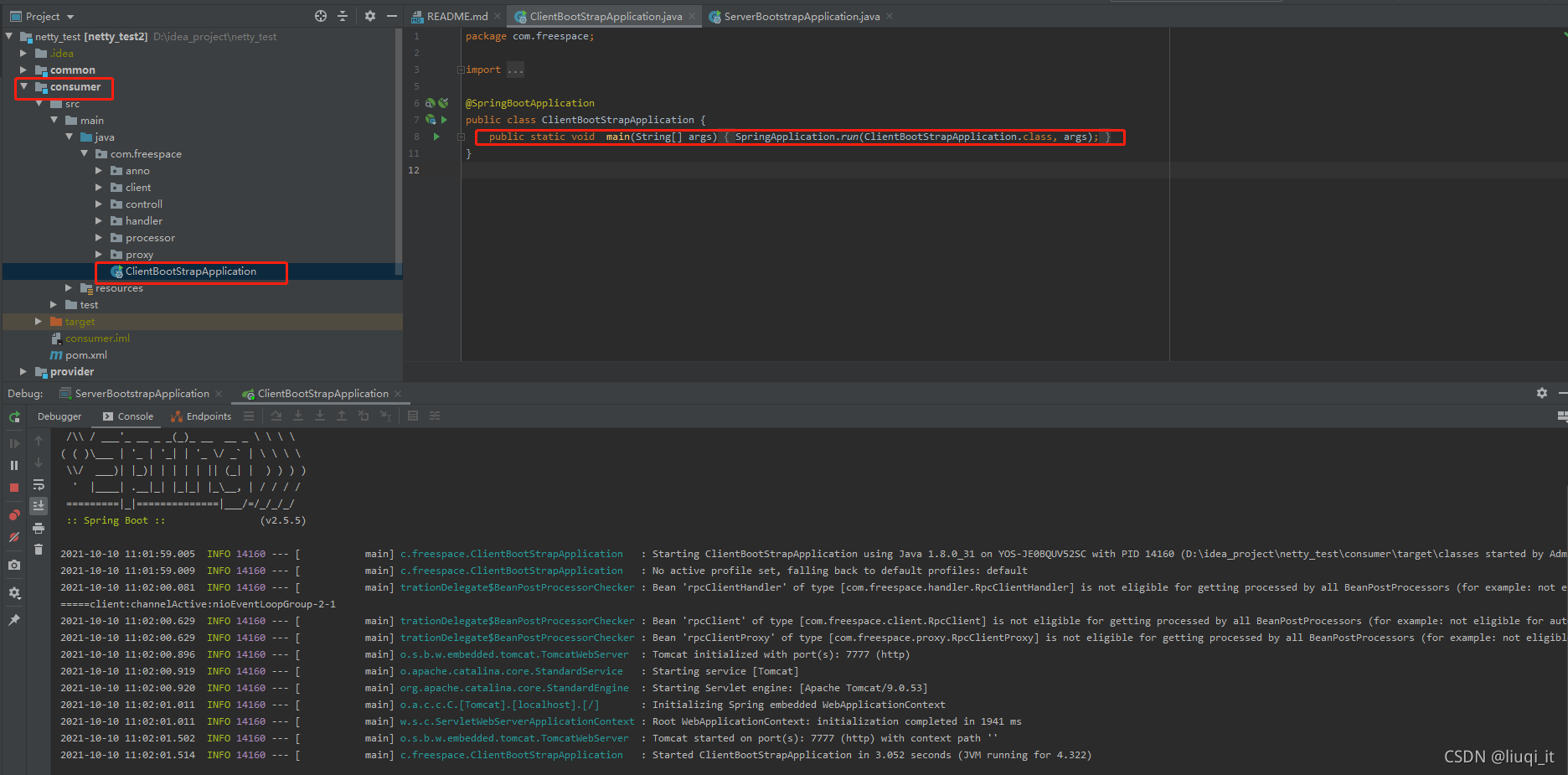Select ClientBootStrapApplication in project tree
Image resolution: width=1568 pixels, height=775 pixels.
(191, 271)
